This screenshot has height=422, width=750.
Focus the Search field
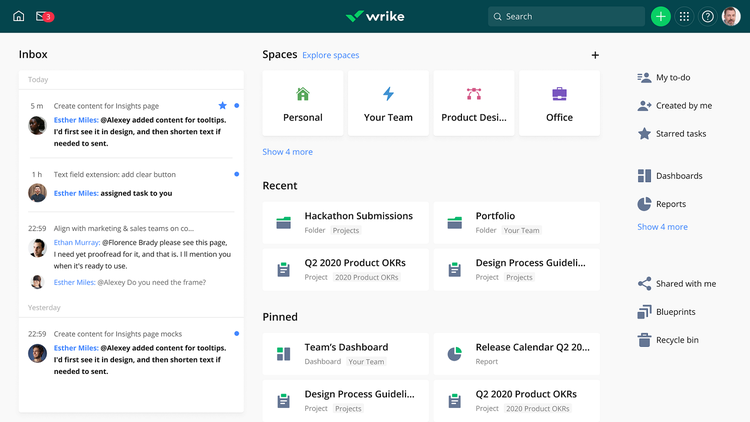(x=566, y=17)
